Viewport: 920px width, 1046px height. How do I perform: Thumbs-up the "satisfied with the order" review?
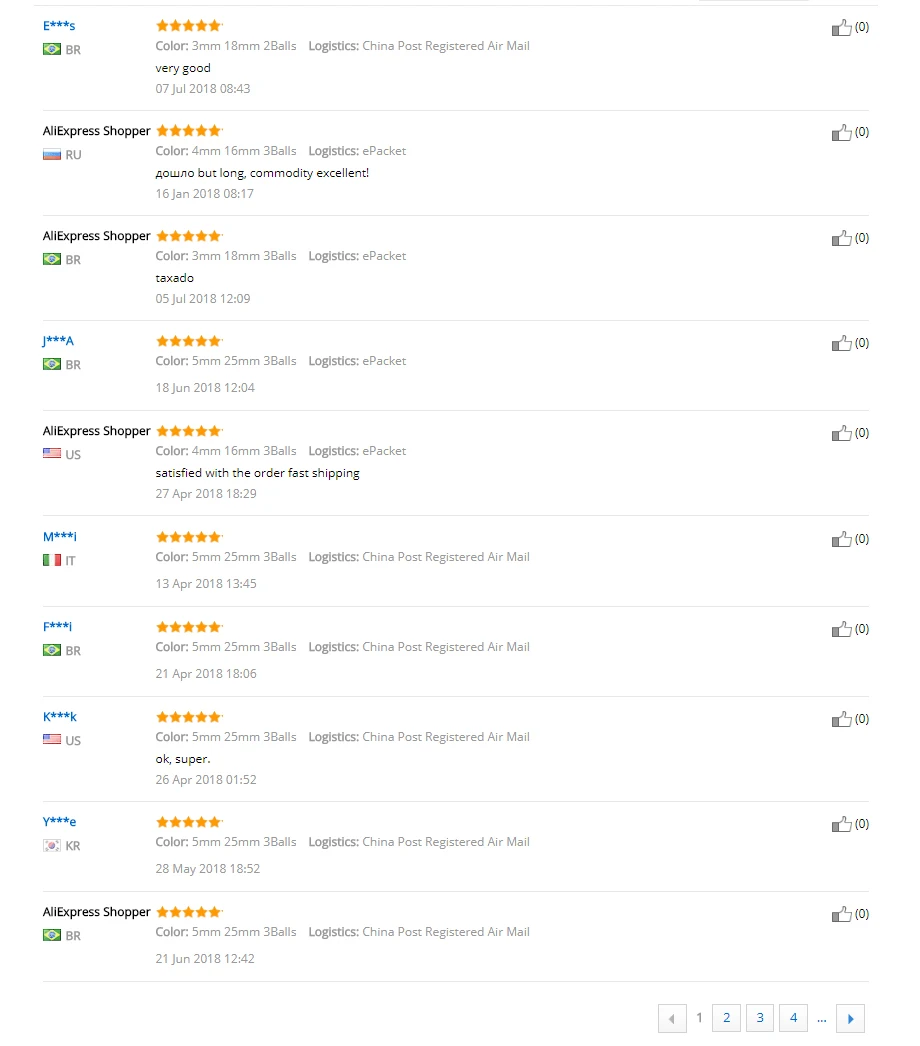[842, 434]
